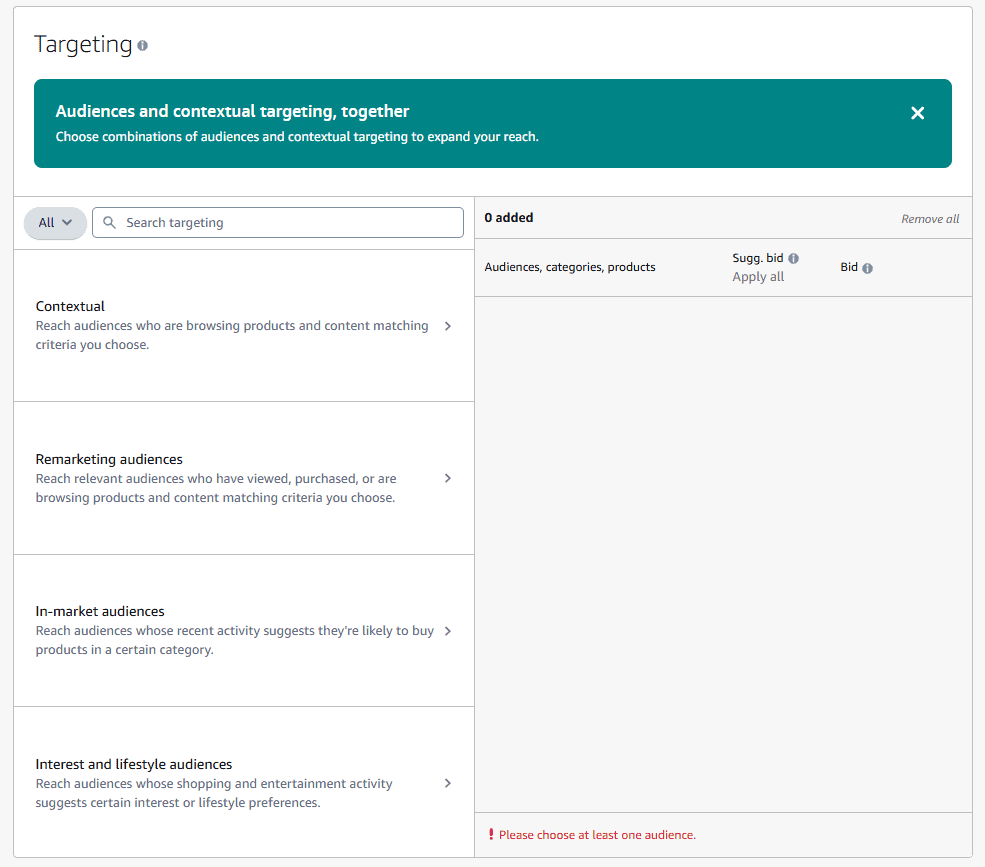Open the All filter dropdown

coord(55,223)
